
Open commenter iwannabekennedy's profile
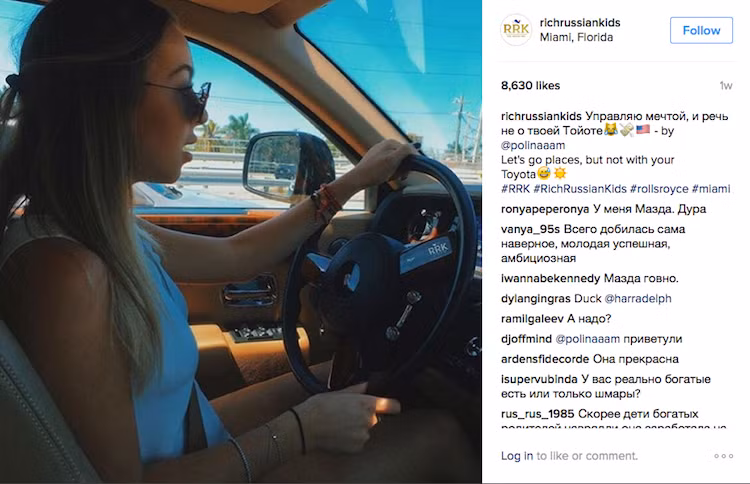coord(551,278)
